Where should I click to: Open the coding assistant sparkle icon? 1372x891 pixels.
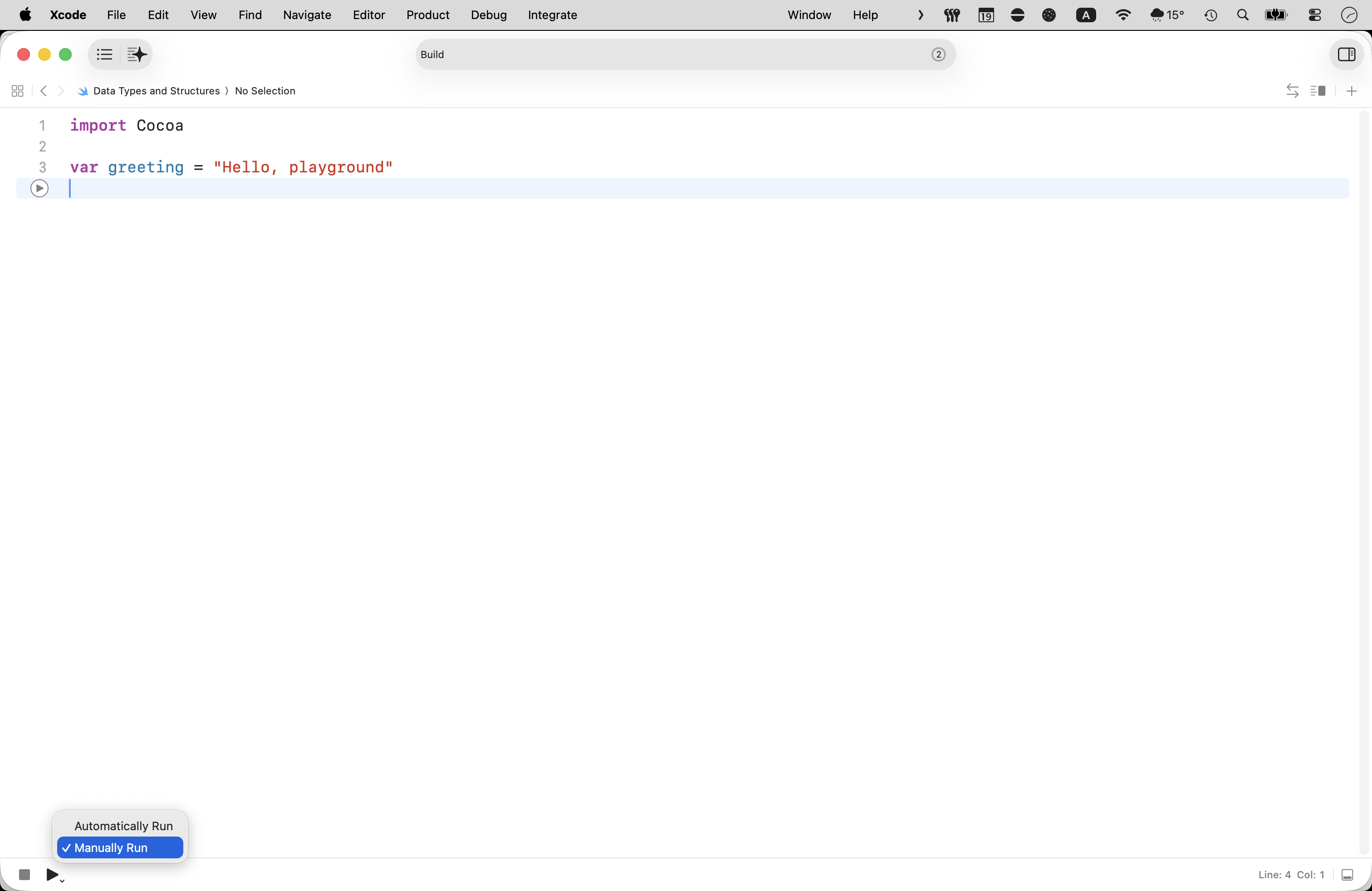[137, 54]
